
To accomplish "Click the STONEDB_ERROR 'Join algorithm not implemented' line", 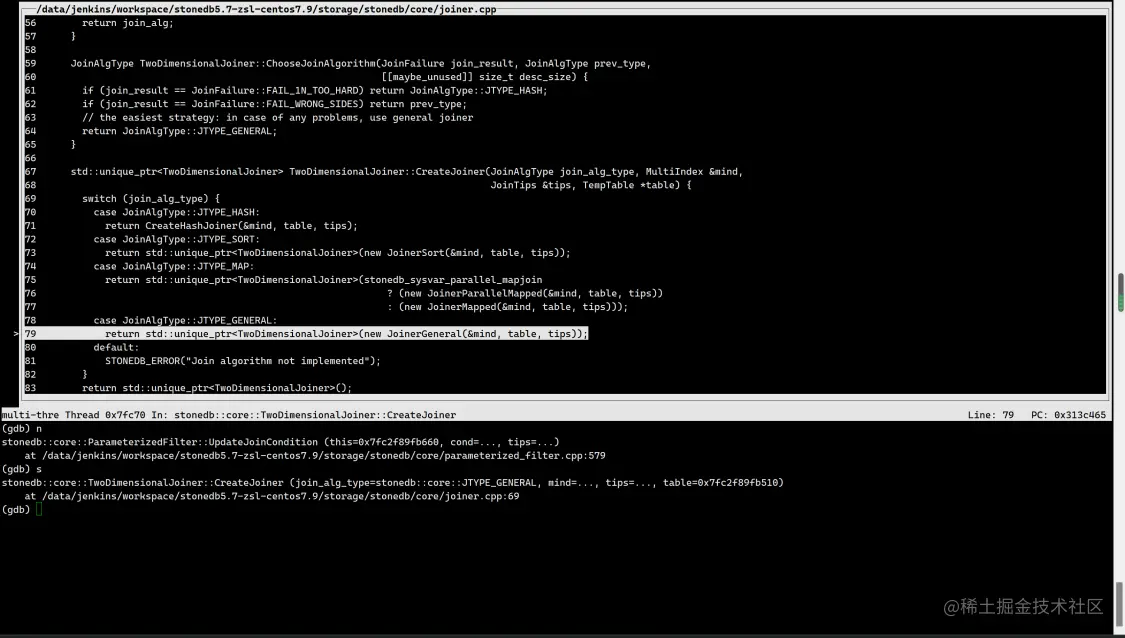I will click(243, 361).
